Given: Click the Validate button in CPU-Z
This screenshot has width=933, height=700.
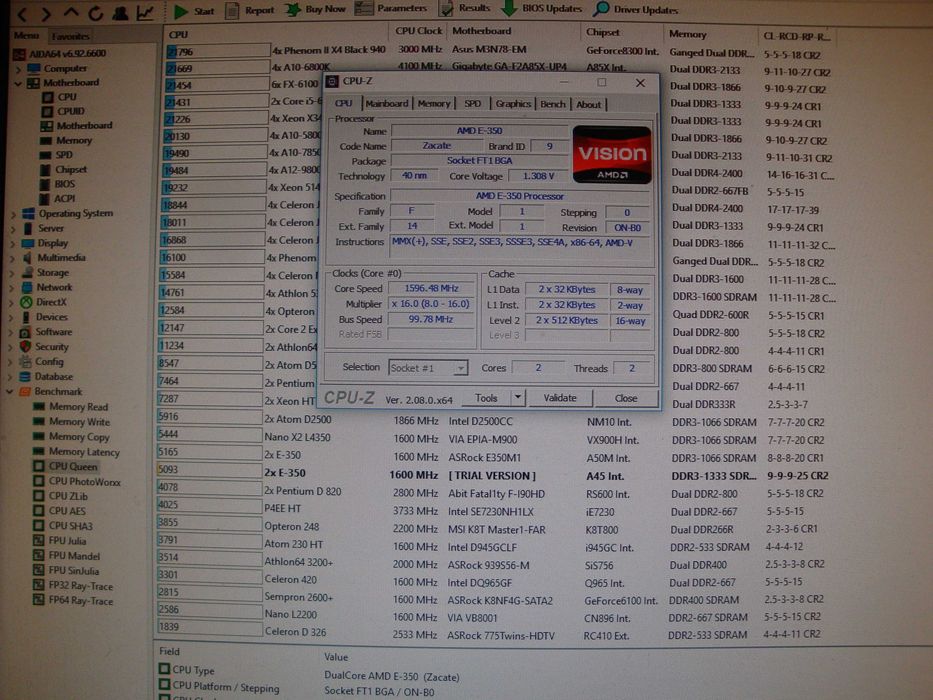Looking at the screenshot, I should click(x=560, y=398).
